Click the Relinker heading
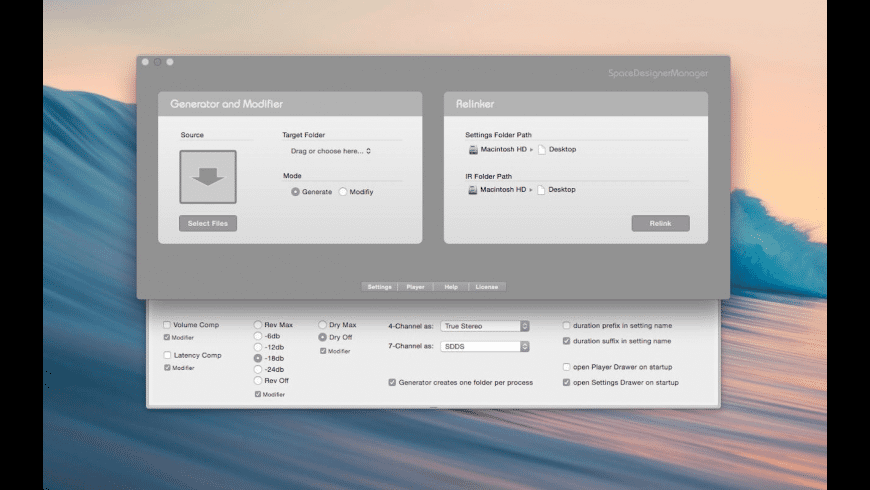 (475, 104)
